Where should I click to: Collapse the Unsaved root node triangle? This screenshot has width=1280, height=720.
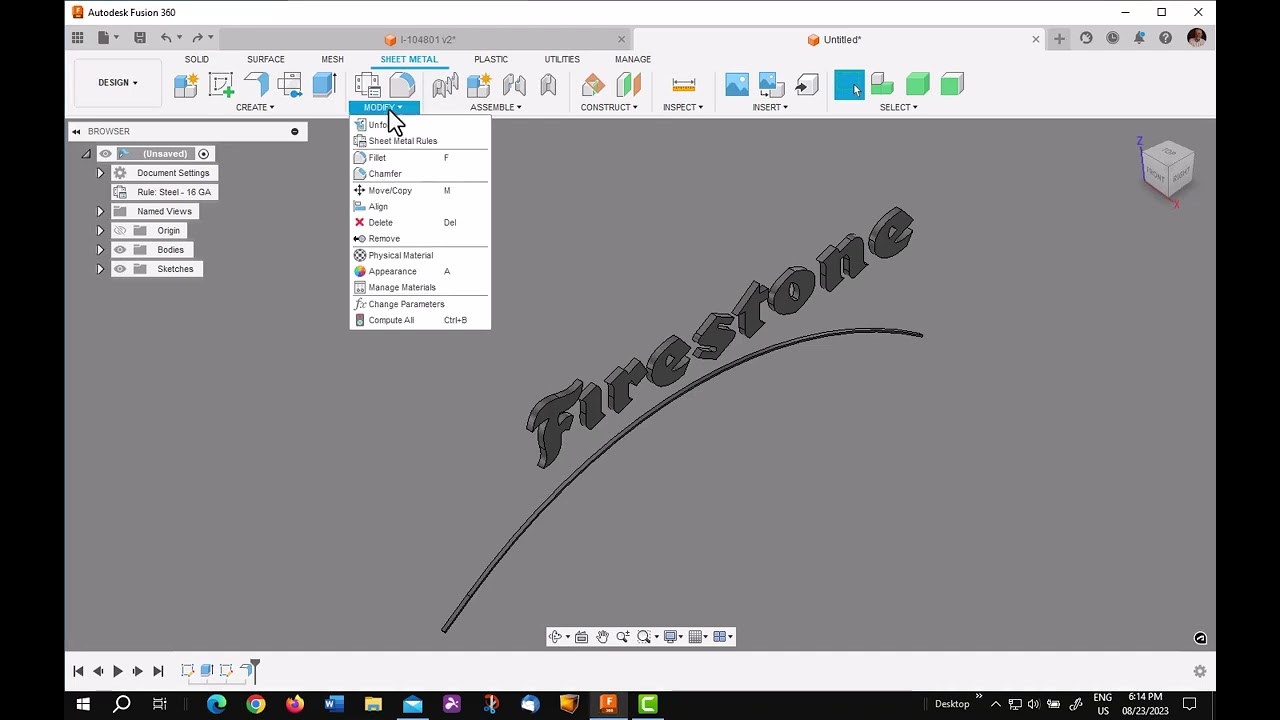[x=86, y=154]
